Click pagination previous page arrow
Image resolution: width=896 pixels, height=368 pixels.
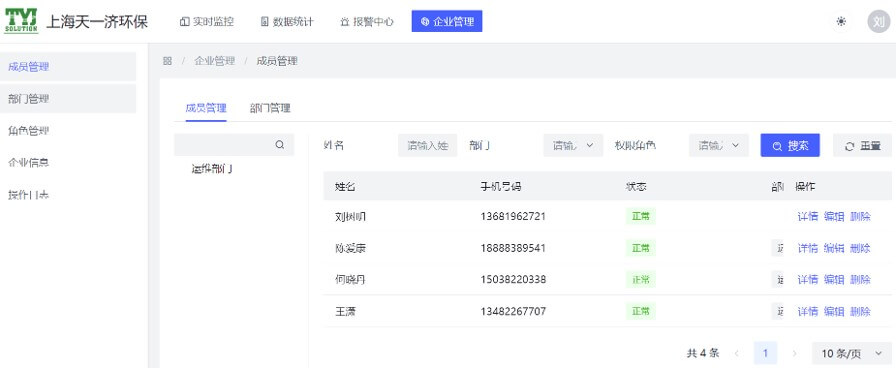pyautogui.click(x=737, y=353)
